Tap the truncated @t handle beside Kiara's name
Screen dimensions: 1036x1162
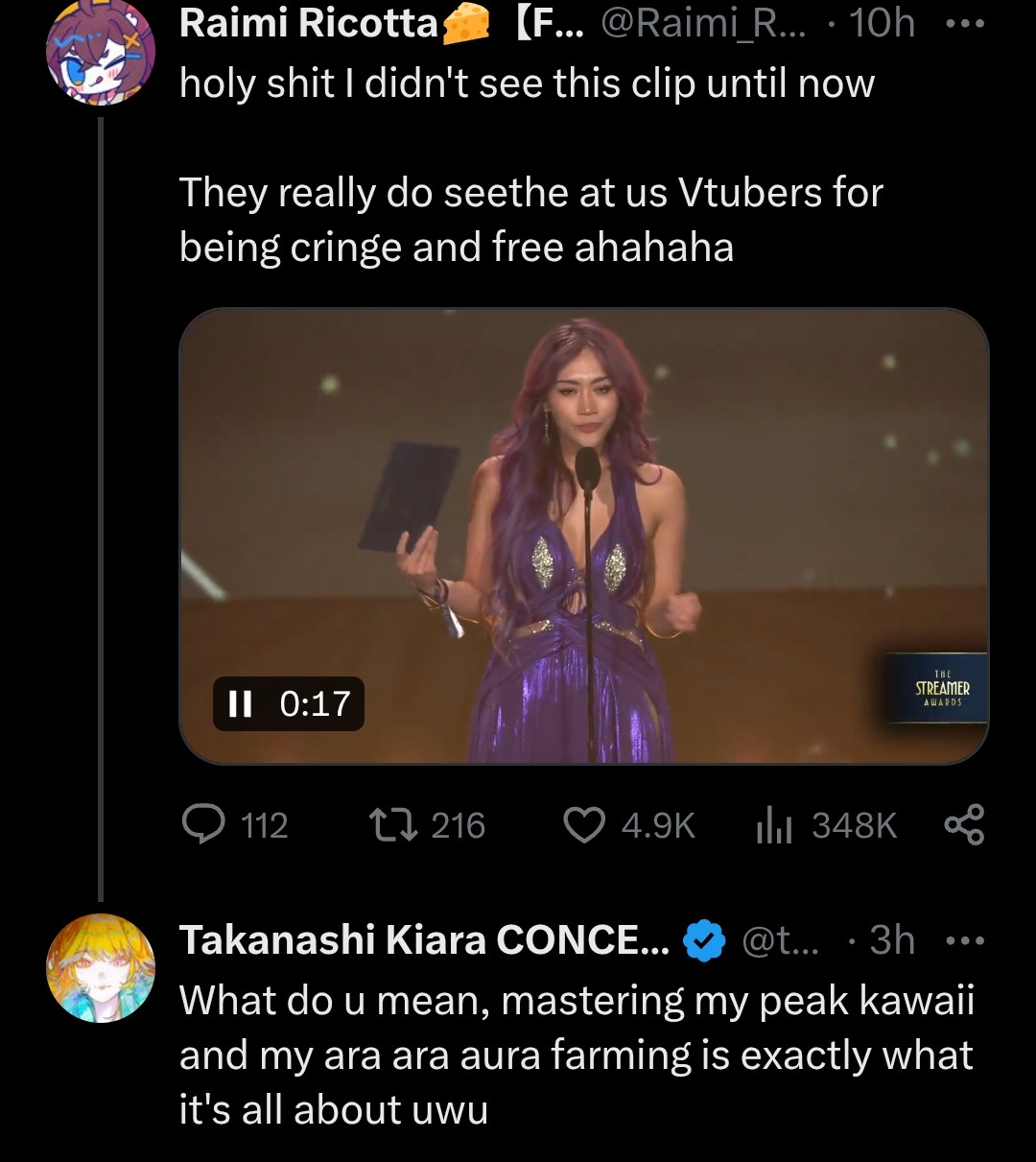point(781,940)
